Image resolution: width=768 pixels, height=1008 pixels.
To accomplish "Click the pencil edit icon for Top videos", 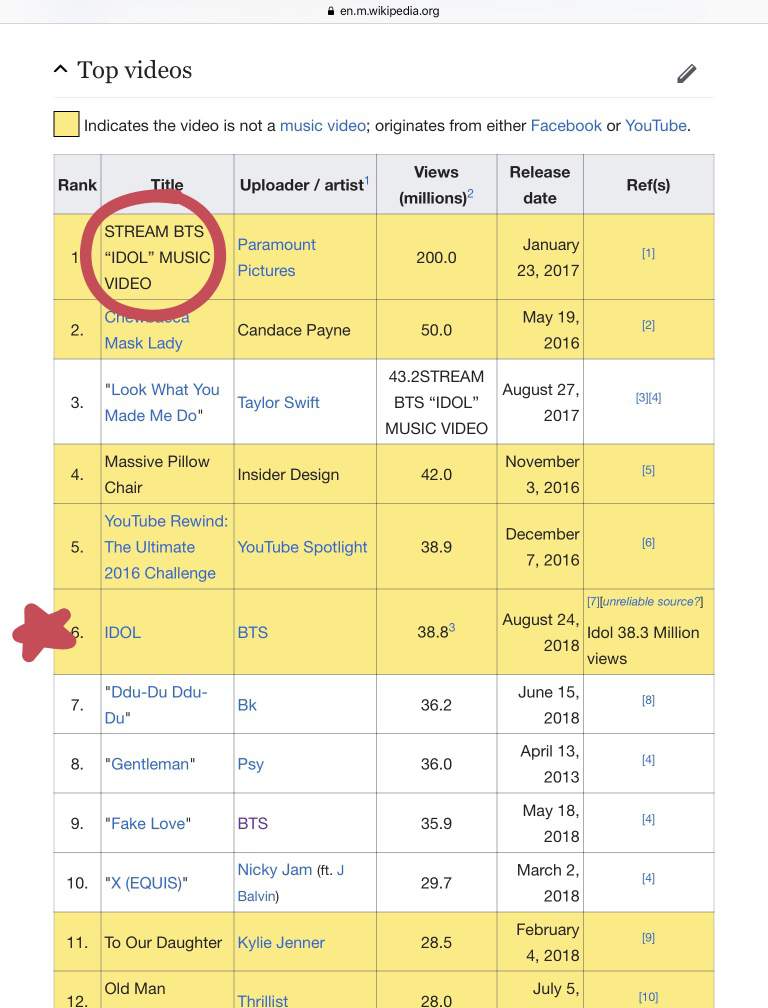I will point(686,73).
